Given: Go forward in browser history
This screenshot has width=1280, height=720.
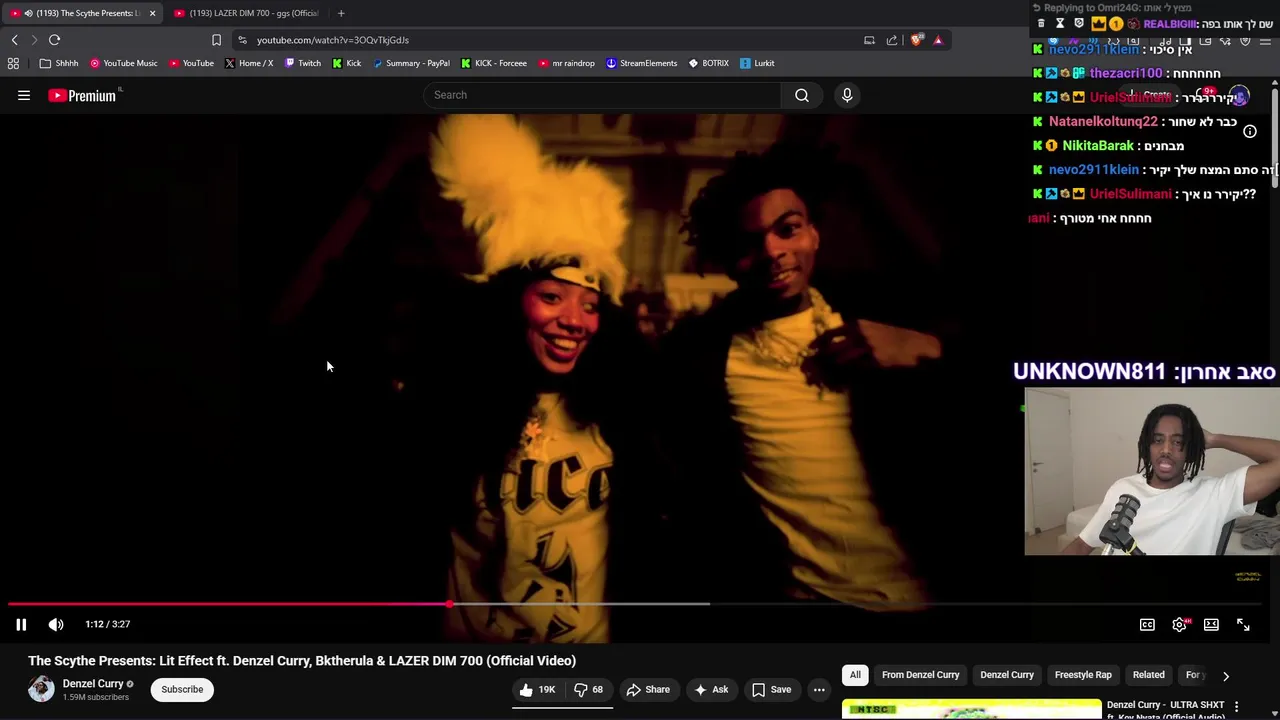Looking at the screenshot, I should coord(33,40).
